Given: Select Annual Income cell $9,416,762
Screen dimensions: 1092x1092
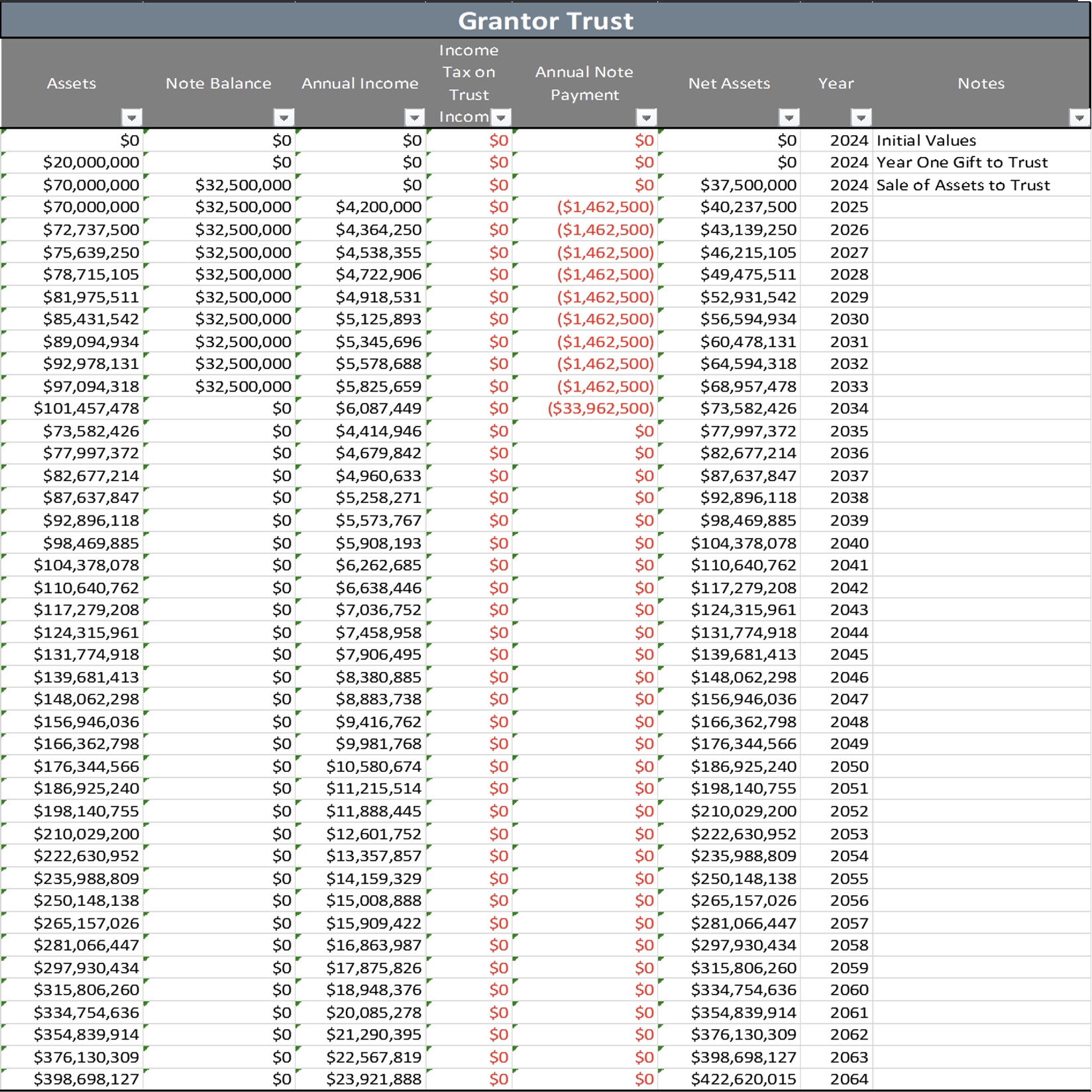Looking at the screenshot, I should click(x=360, y=722).
